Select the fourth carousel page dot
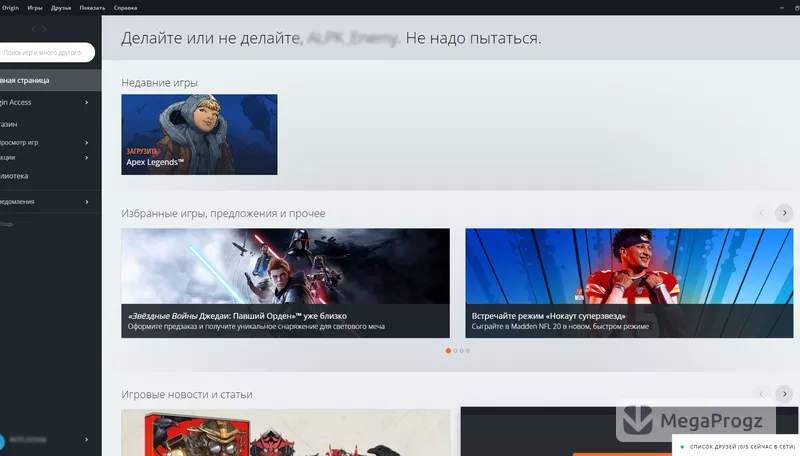 click(467, 351)
